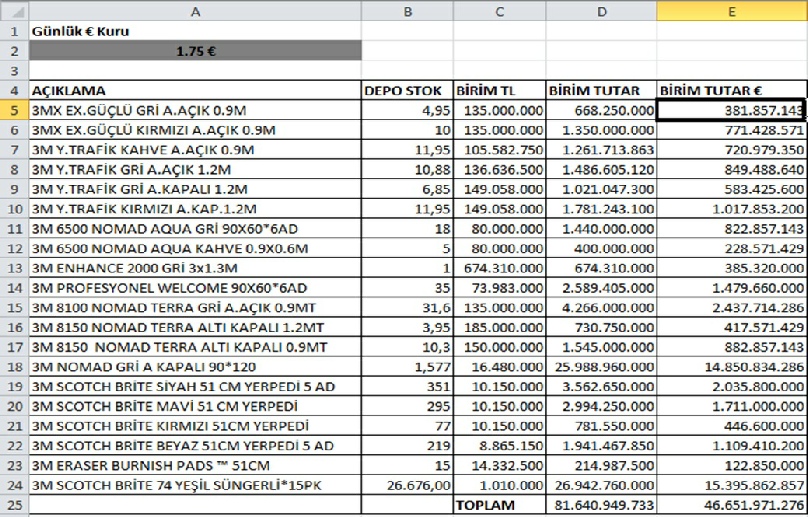Select highlighted column E header

[x=732, y=11]
